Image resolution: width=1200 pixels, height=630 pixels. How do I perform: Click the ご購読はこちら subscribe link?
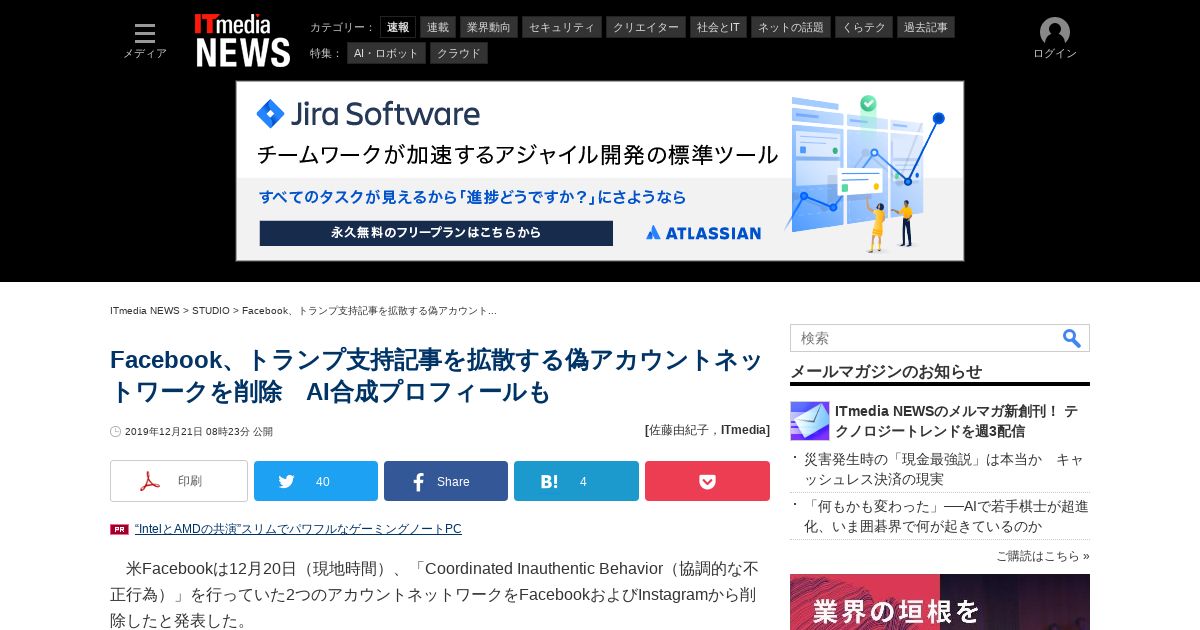(1043, 556)
